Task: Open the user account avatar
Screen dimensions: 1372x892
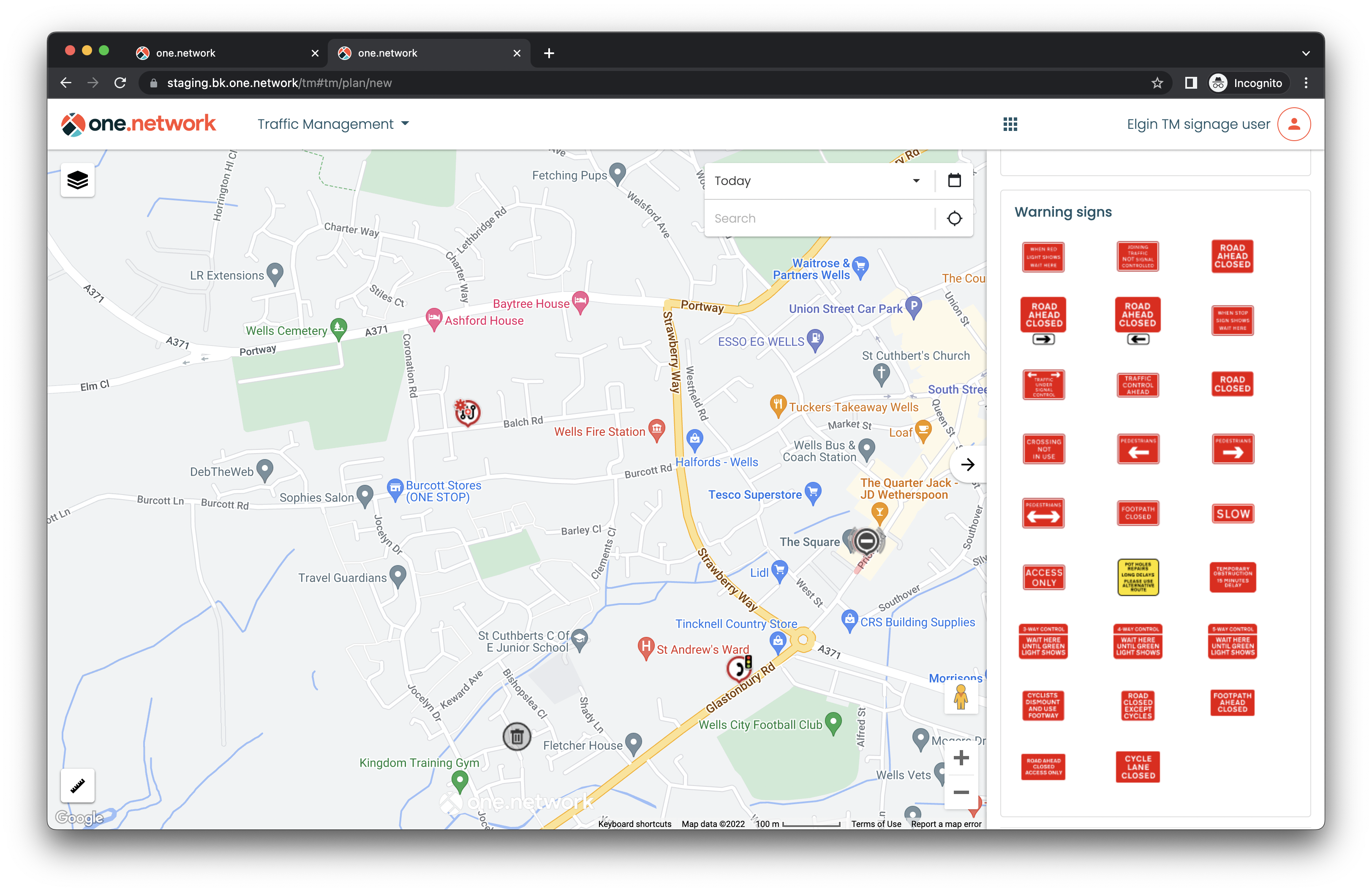Action: (1294, 124)
